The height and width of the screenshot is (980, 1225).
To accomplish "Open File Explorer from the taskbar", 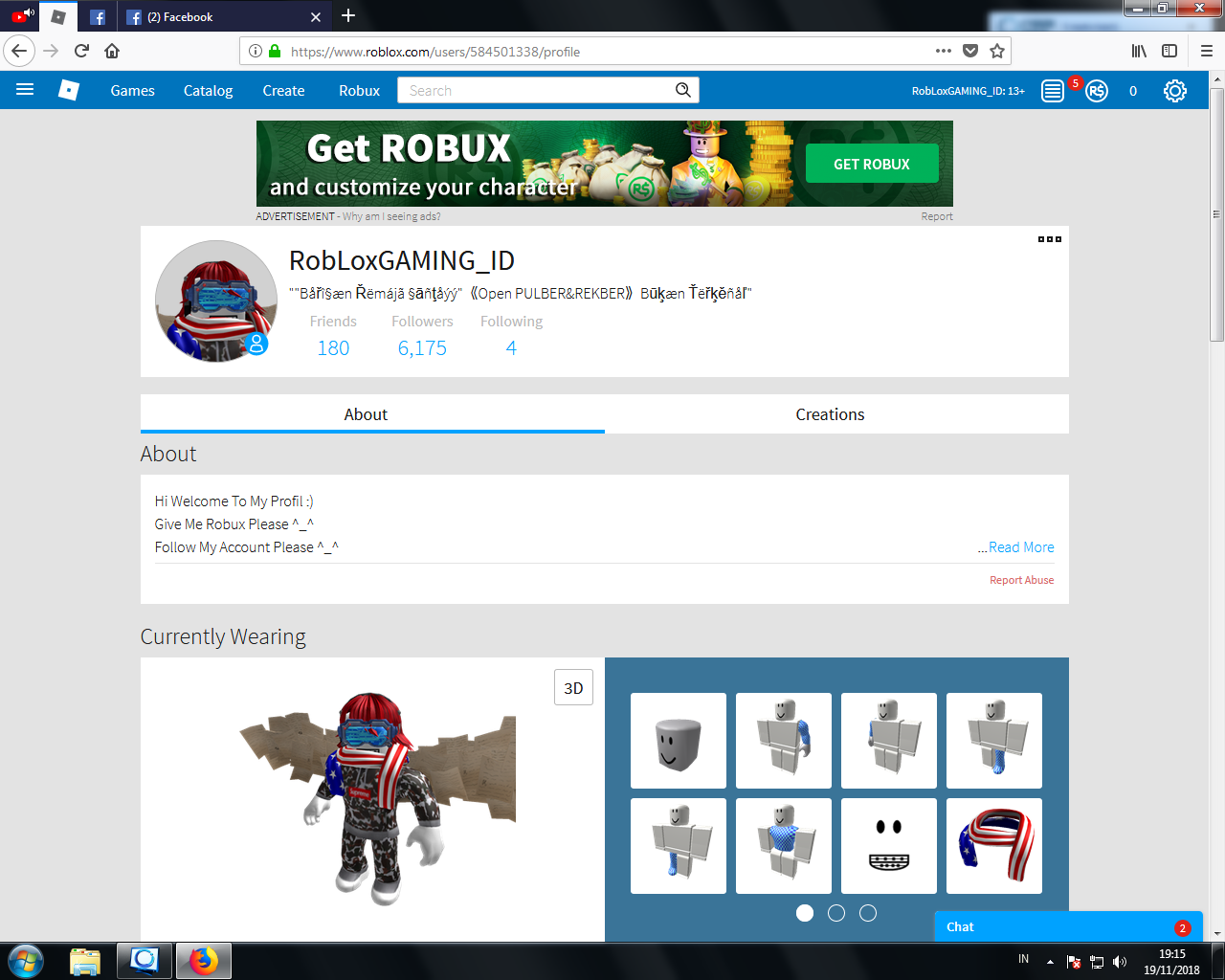I will (x=85, y=961).
